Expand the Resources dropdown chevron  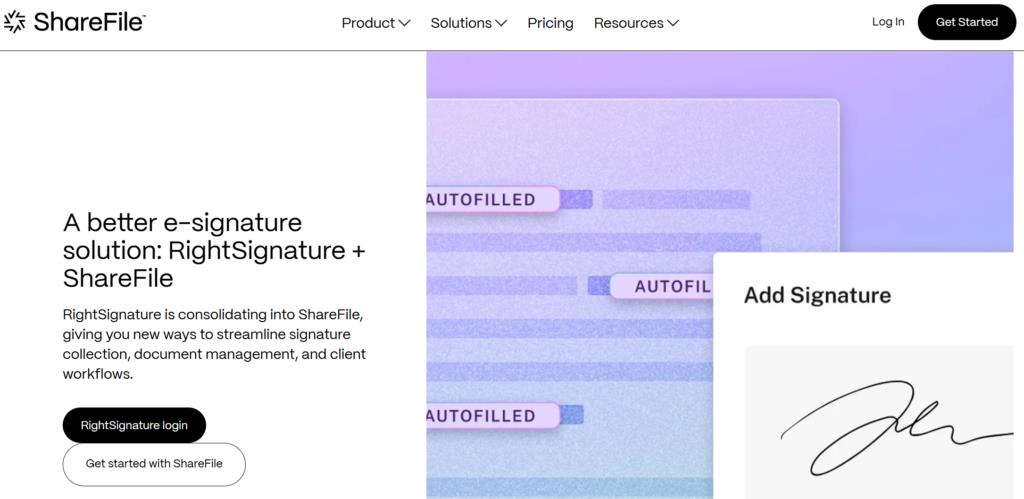[673, 23]
